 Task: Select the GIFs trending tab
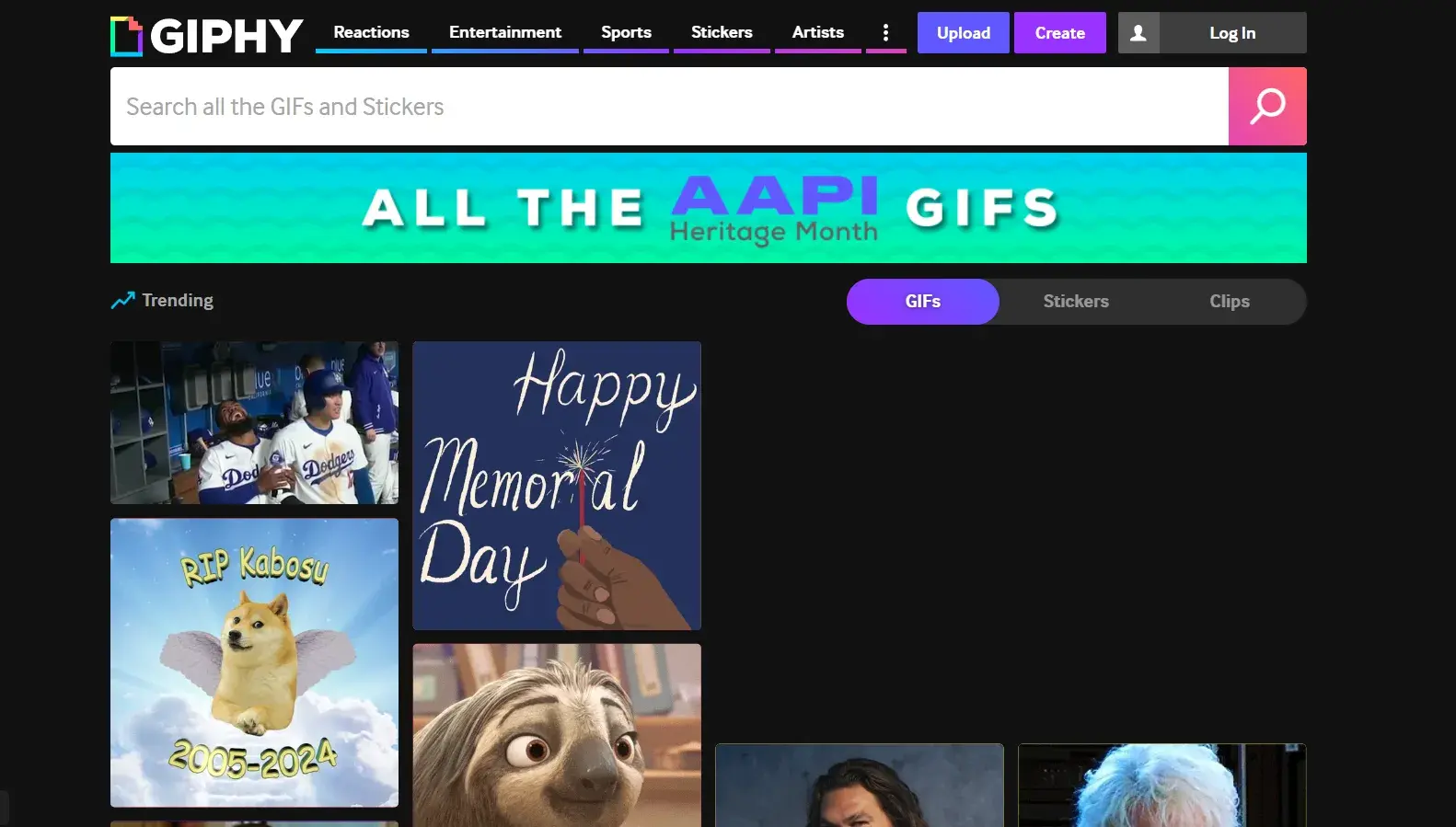(923, 302)
